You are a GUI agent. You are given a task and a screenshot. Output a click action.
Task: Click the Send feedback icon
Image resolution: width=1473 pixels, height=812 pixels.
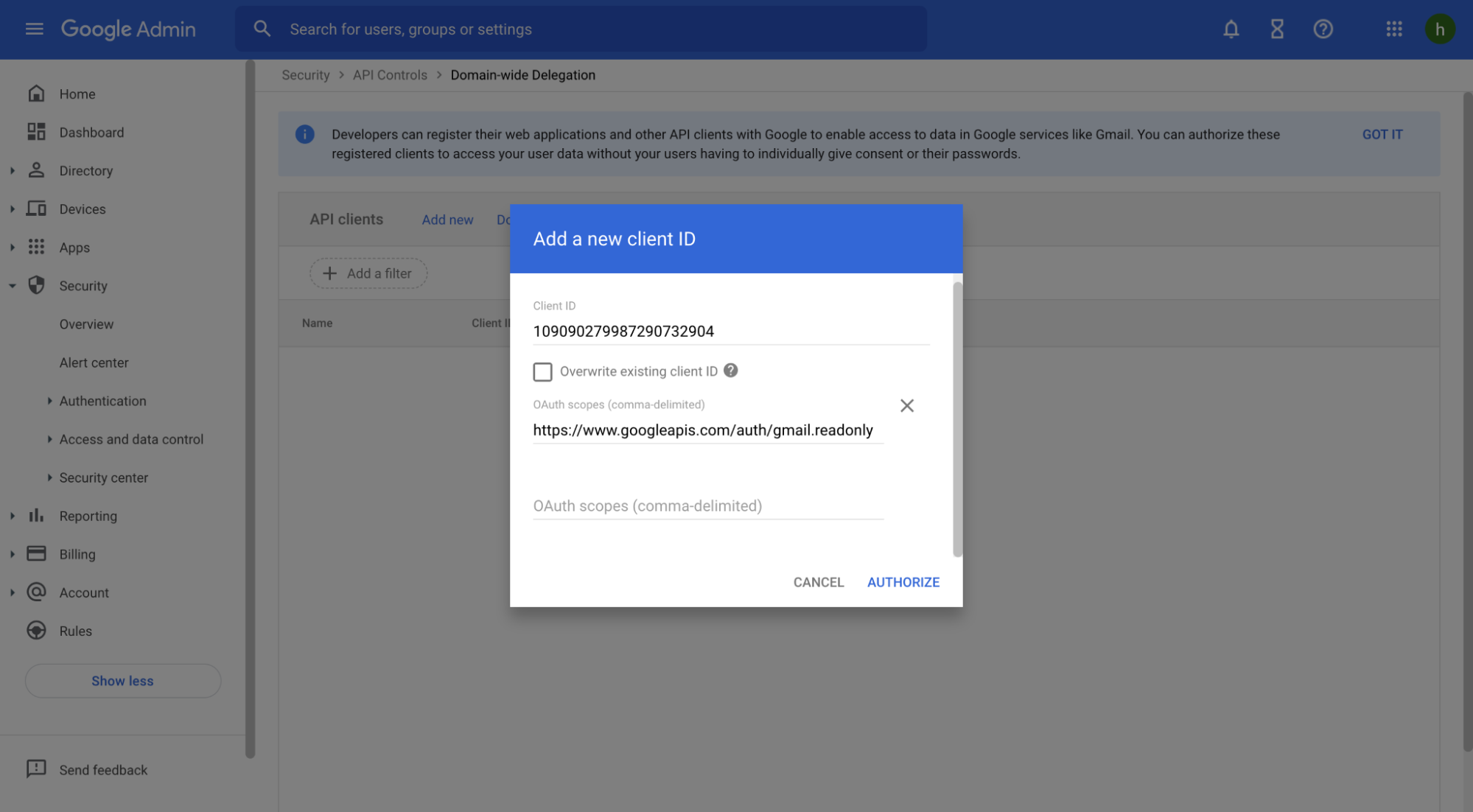tap(36, 769)
